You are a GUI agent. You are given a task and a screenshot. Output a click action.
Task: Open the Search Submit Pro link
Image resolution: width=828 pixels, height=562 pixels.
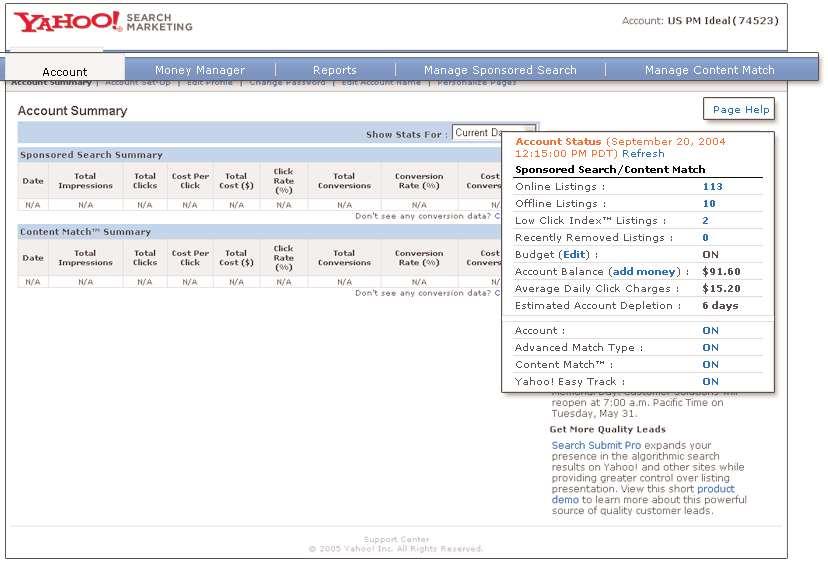pyautogui.click(x=596, y=445)
